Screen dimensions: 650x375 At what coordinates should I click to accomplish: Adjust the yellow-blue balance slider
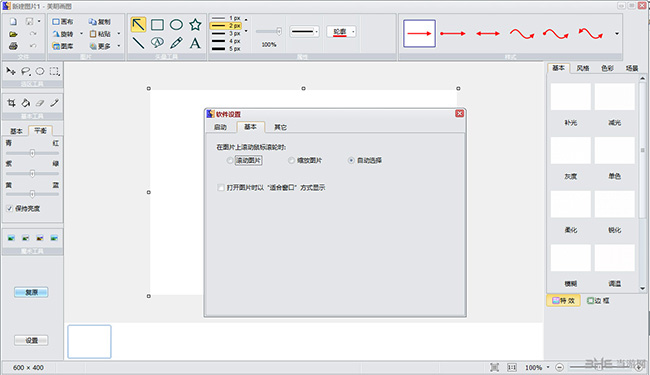32,194
